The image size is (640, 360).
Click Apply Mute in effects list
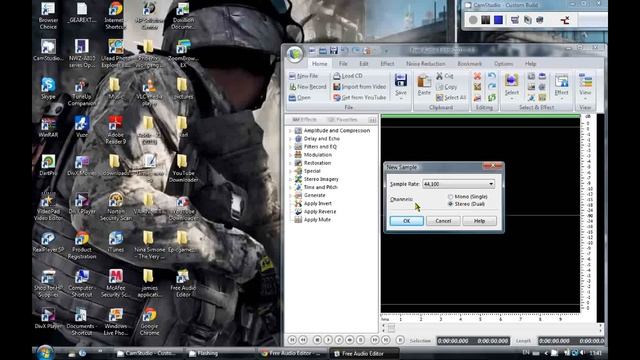pyautogui.click(x=317, y=220)
